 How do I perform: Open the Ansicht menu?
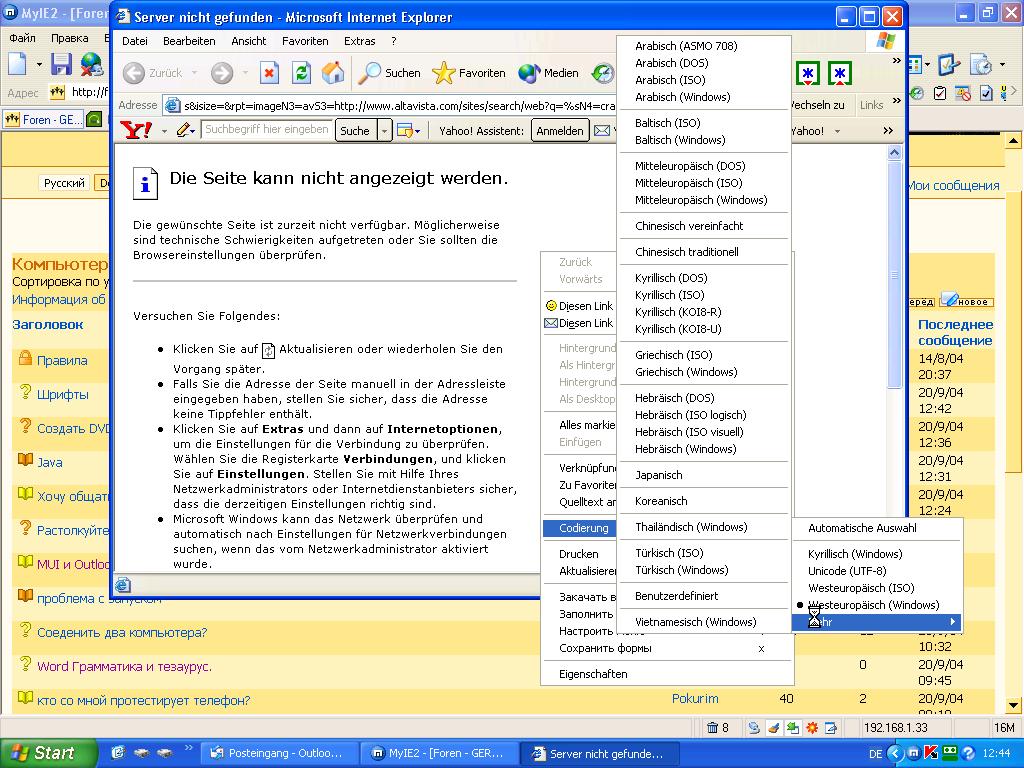pos(249,41)
